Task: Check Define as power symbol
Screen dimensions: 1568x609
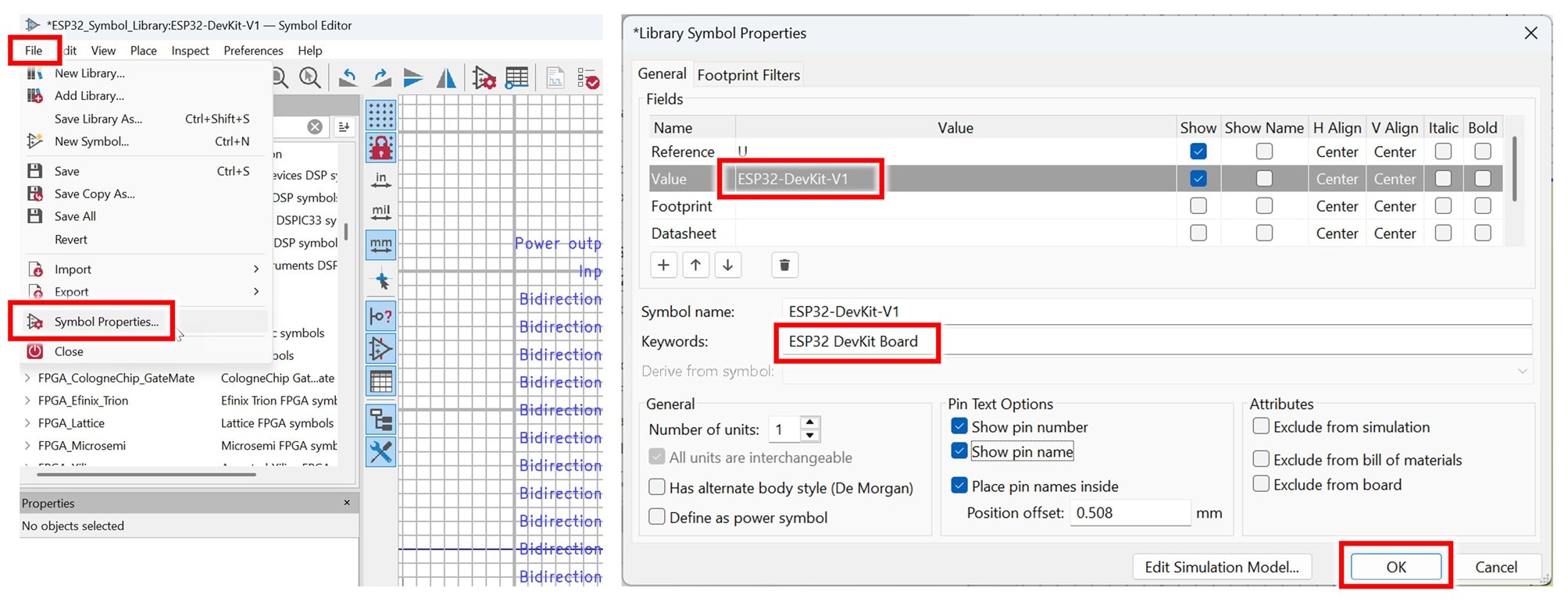Action: [658, 517]
